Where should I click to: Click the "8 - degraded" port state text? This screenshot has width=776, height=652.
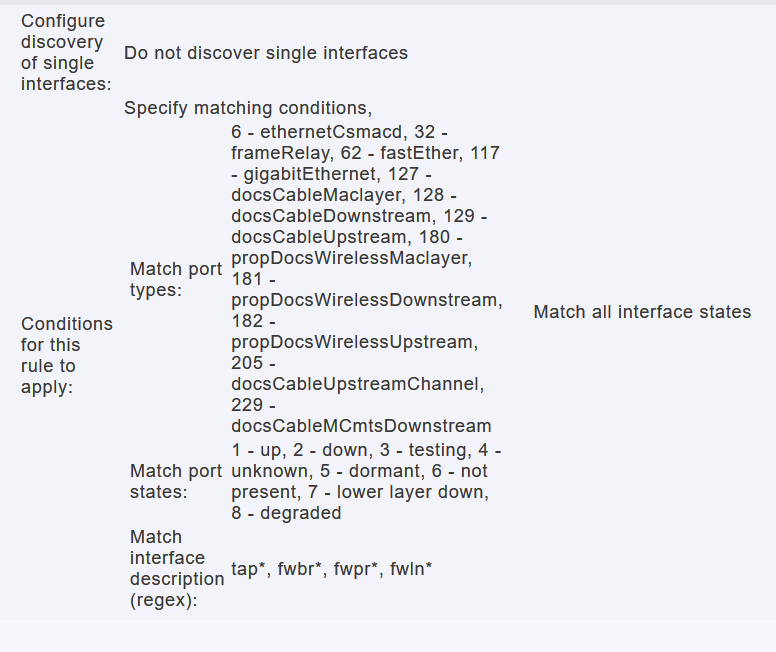point(286,513)
